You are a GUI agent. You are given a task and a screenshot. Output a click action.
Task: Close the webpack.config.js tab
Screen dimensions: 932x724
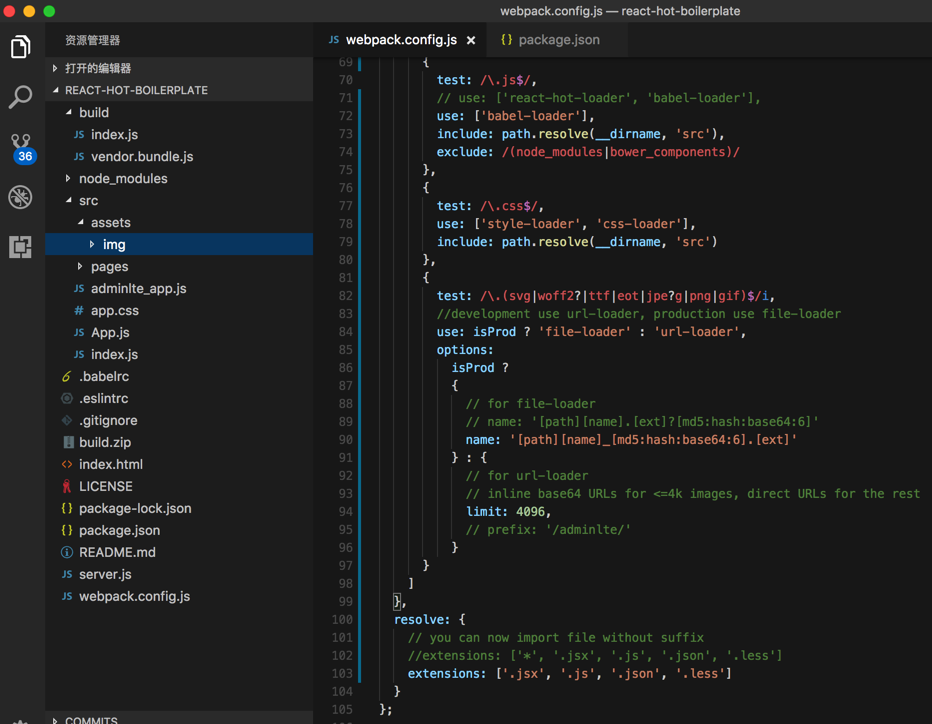(471, 40)
